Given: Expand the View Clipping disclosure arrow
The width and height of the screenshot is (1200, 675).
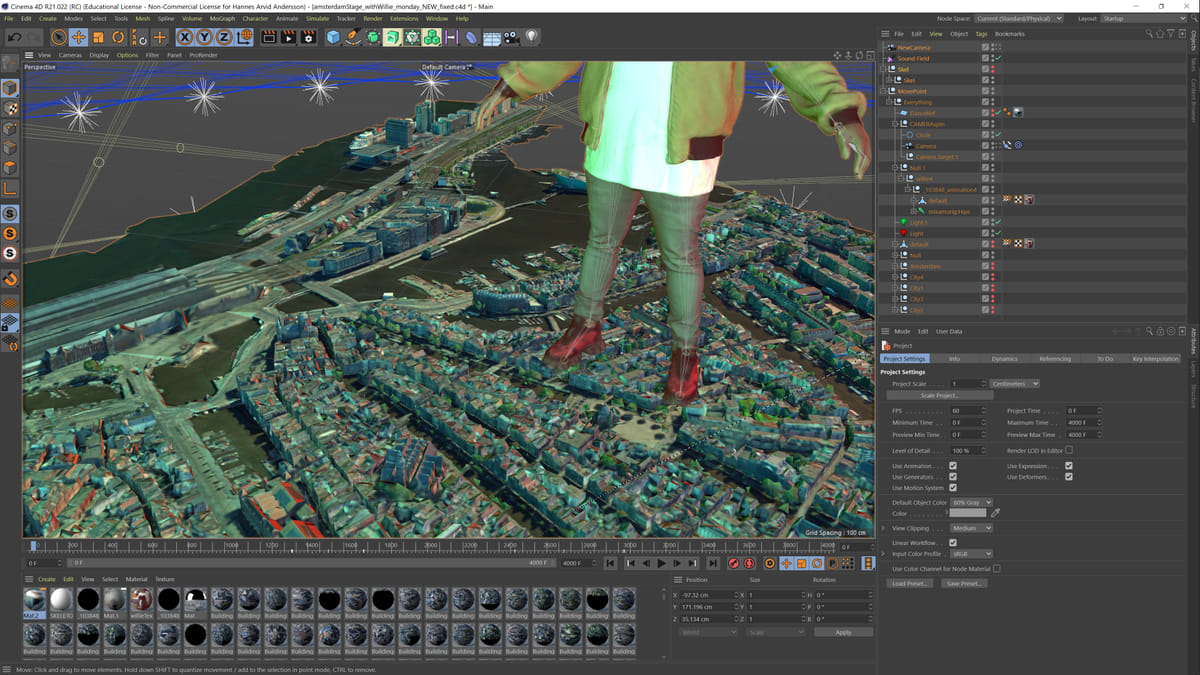Looking at the screenshot, I should pos(883,528).
